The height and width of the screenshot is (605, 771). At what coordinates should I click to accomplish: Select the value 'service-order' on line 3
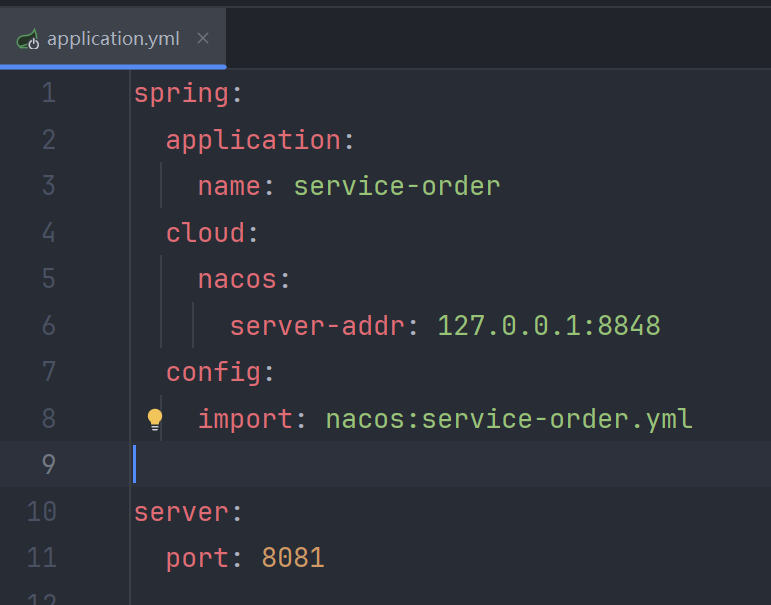[397, 186]
